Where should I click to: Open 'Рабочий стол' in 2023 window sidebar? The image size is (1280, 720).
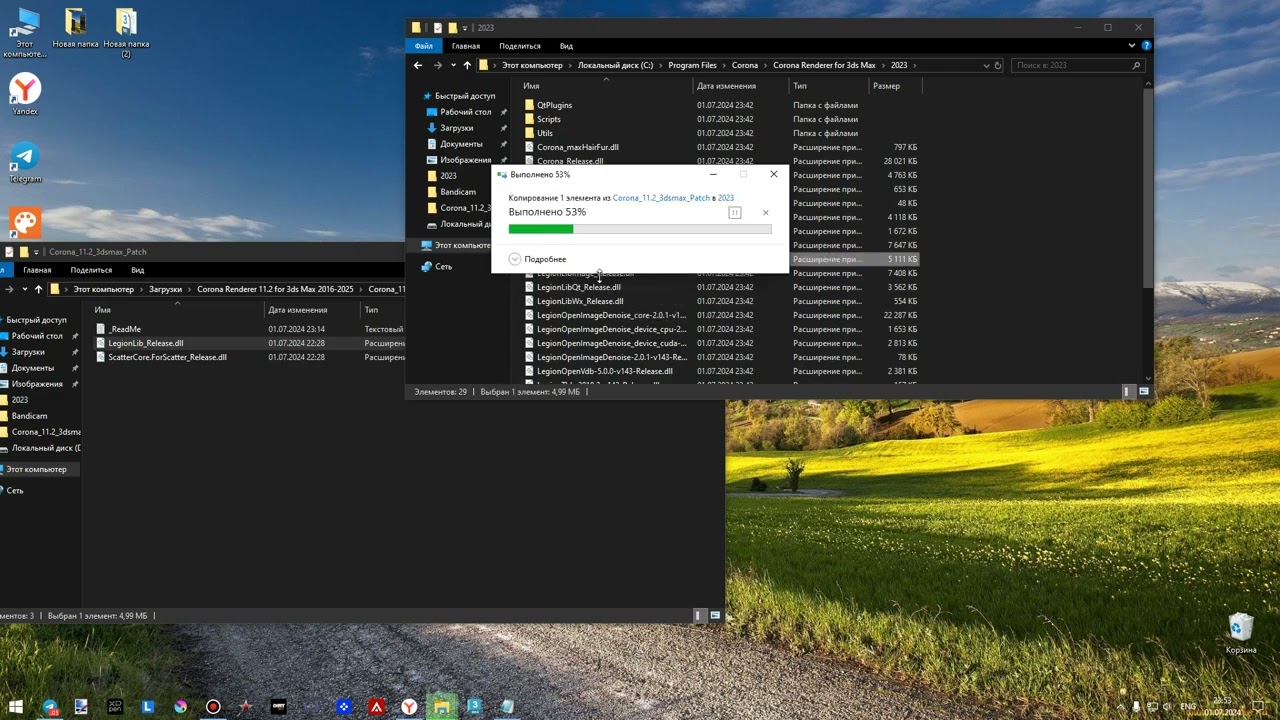coord(465,112)
